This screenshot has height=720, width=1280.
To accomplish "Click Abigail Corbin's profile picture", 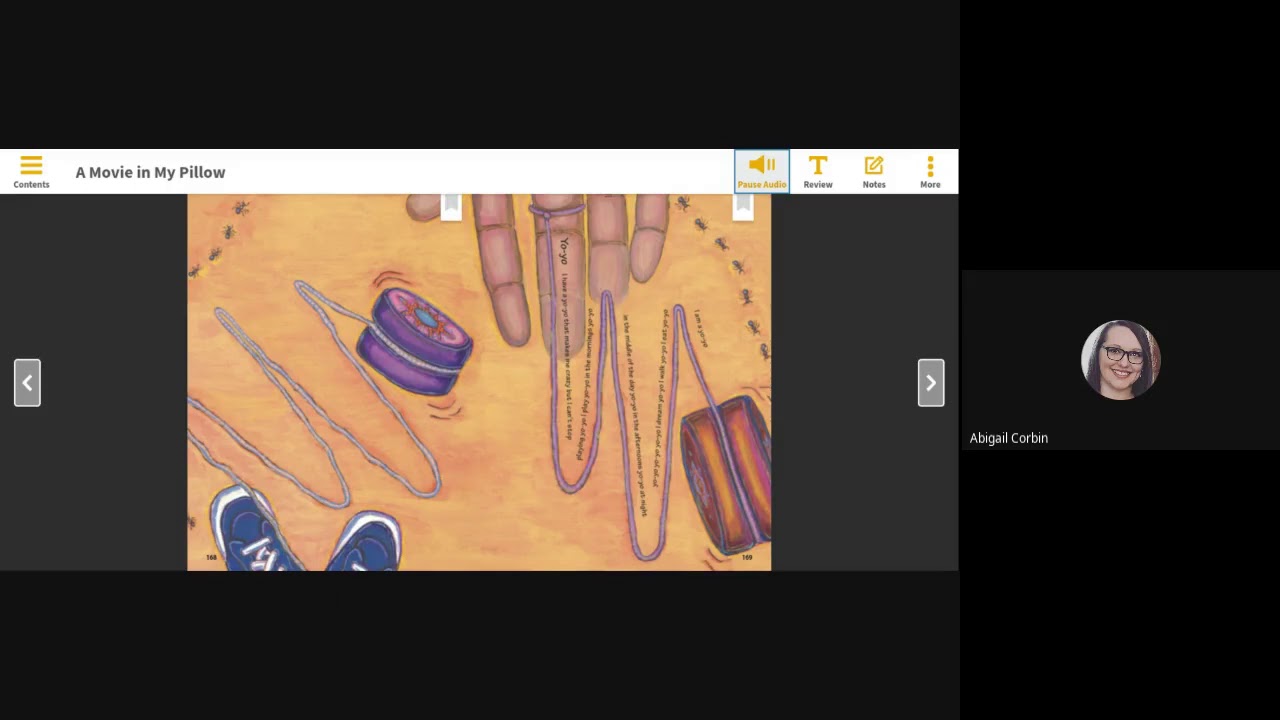I will [x=1120, y=360].
